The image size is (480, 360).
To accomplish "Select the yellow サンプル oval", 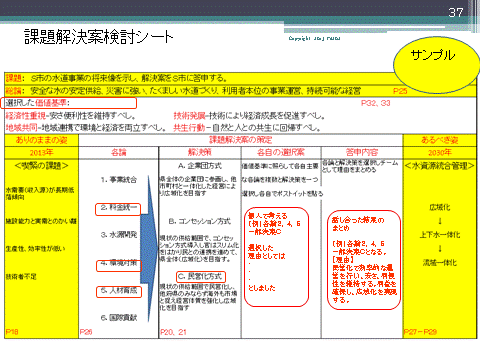I will coord(436,65).
